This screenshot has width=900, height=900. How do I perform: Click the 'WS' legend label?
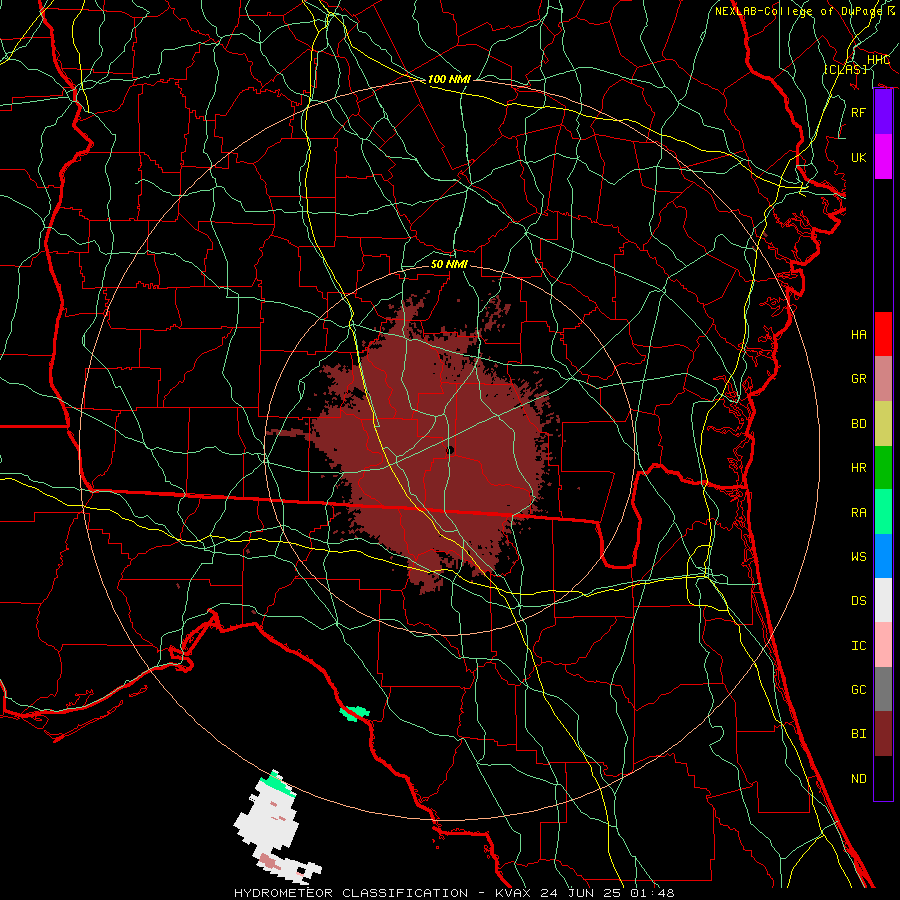coord(859,557)
